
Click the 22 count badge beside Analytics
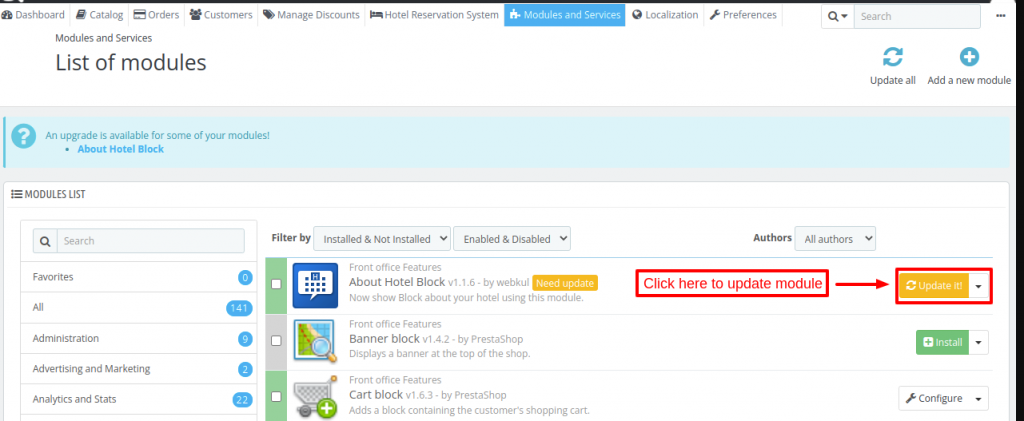tap(243, 399)
